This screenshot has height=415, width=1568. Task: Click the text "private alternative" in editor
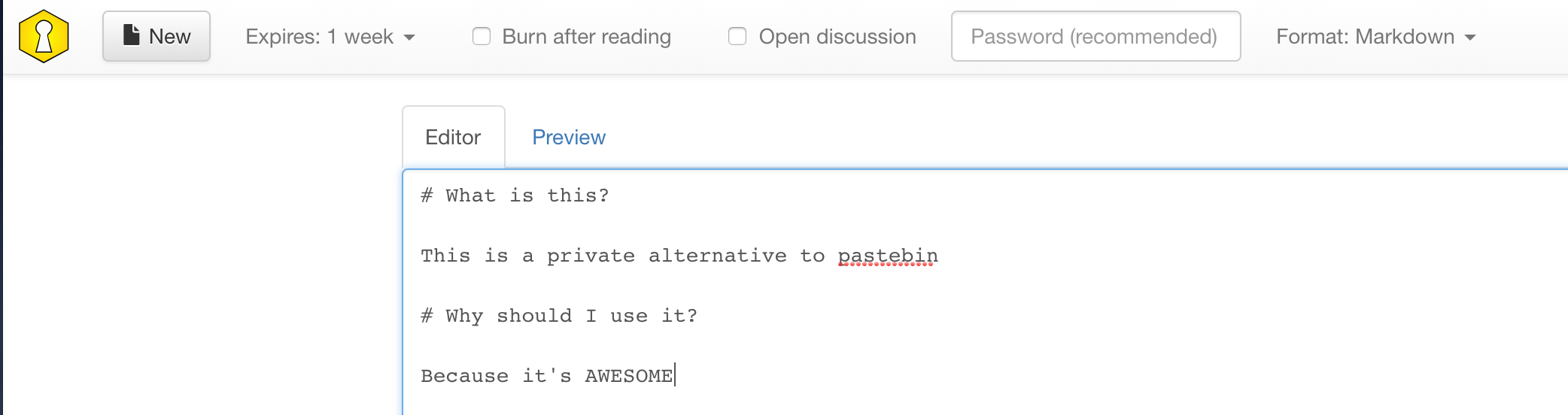tap(666, 256)
